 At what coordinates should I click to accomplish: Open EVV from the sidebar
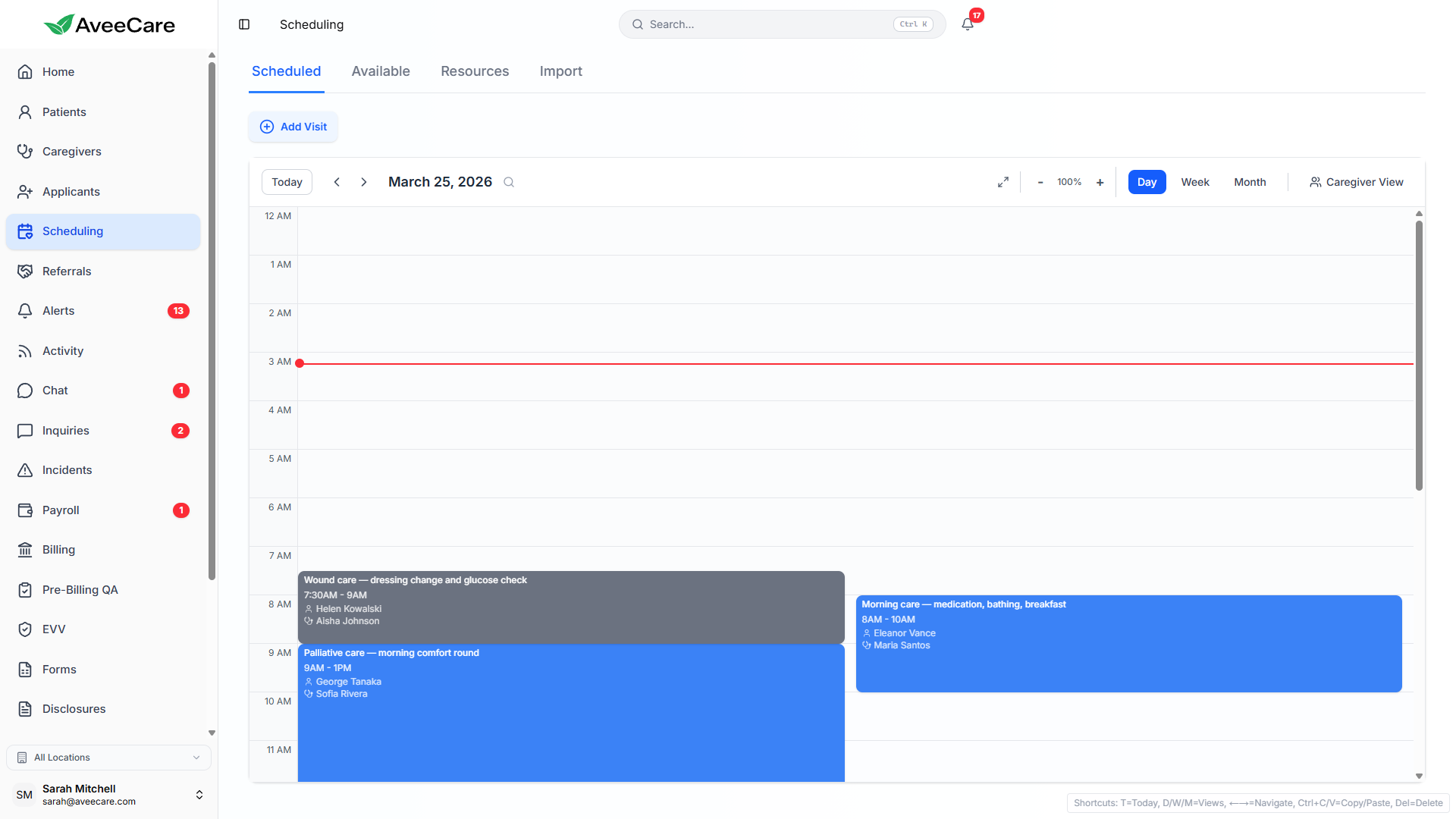tap(54, 629)
